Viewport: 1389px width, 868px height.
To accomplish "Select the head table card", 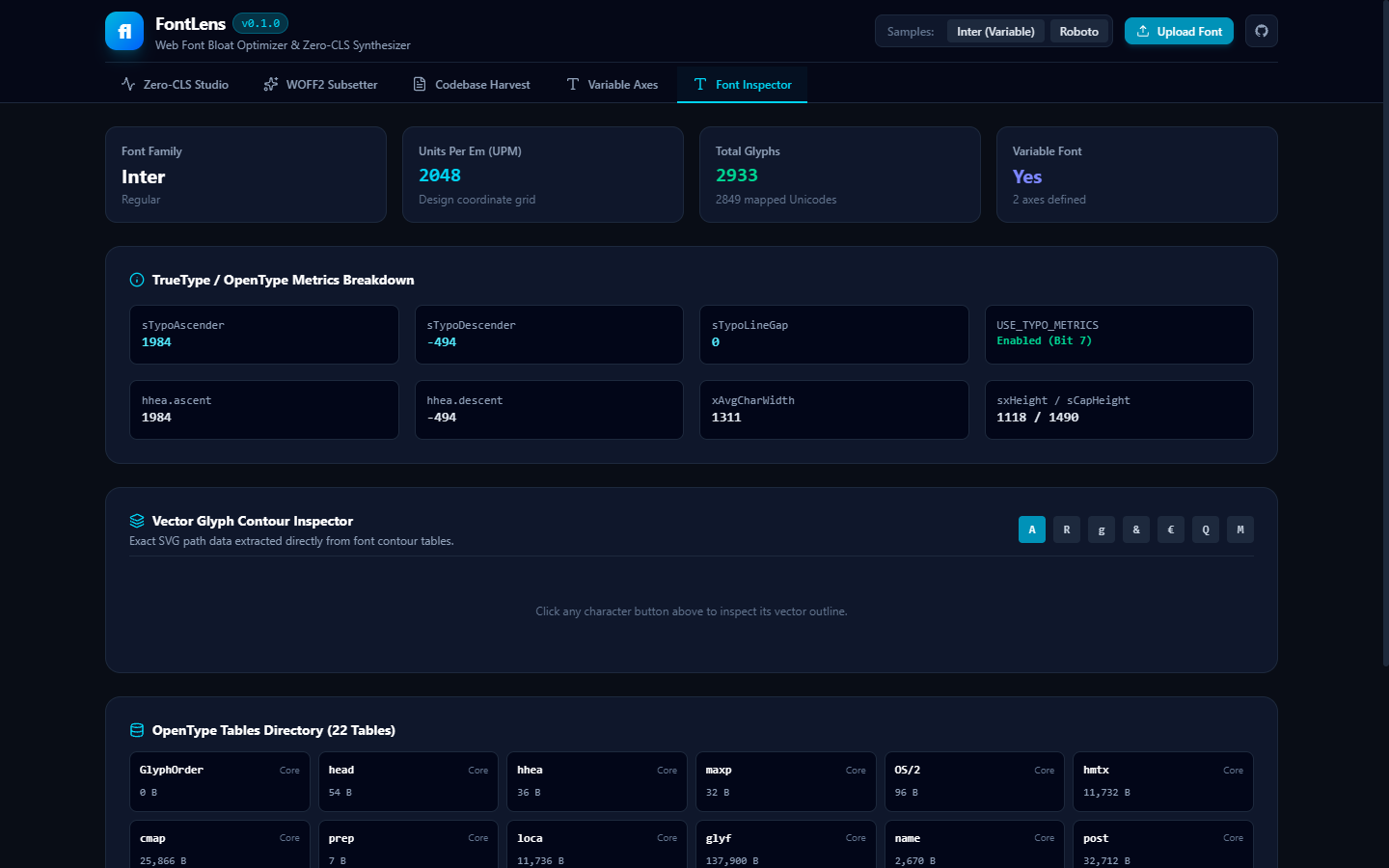I will pyautogui.click(x=408, y=781).
